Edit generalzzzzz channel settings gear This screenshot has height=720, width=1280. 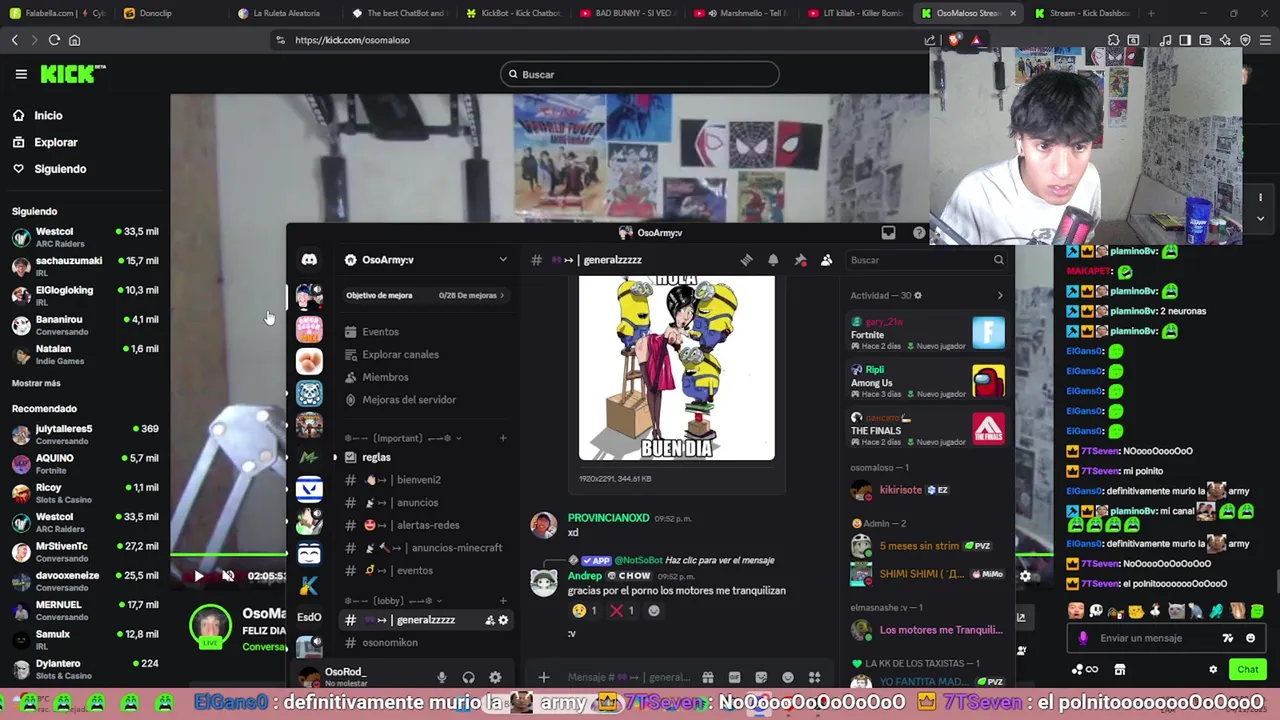click(x=503, y=620)
